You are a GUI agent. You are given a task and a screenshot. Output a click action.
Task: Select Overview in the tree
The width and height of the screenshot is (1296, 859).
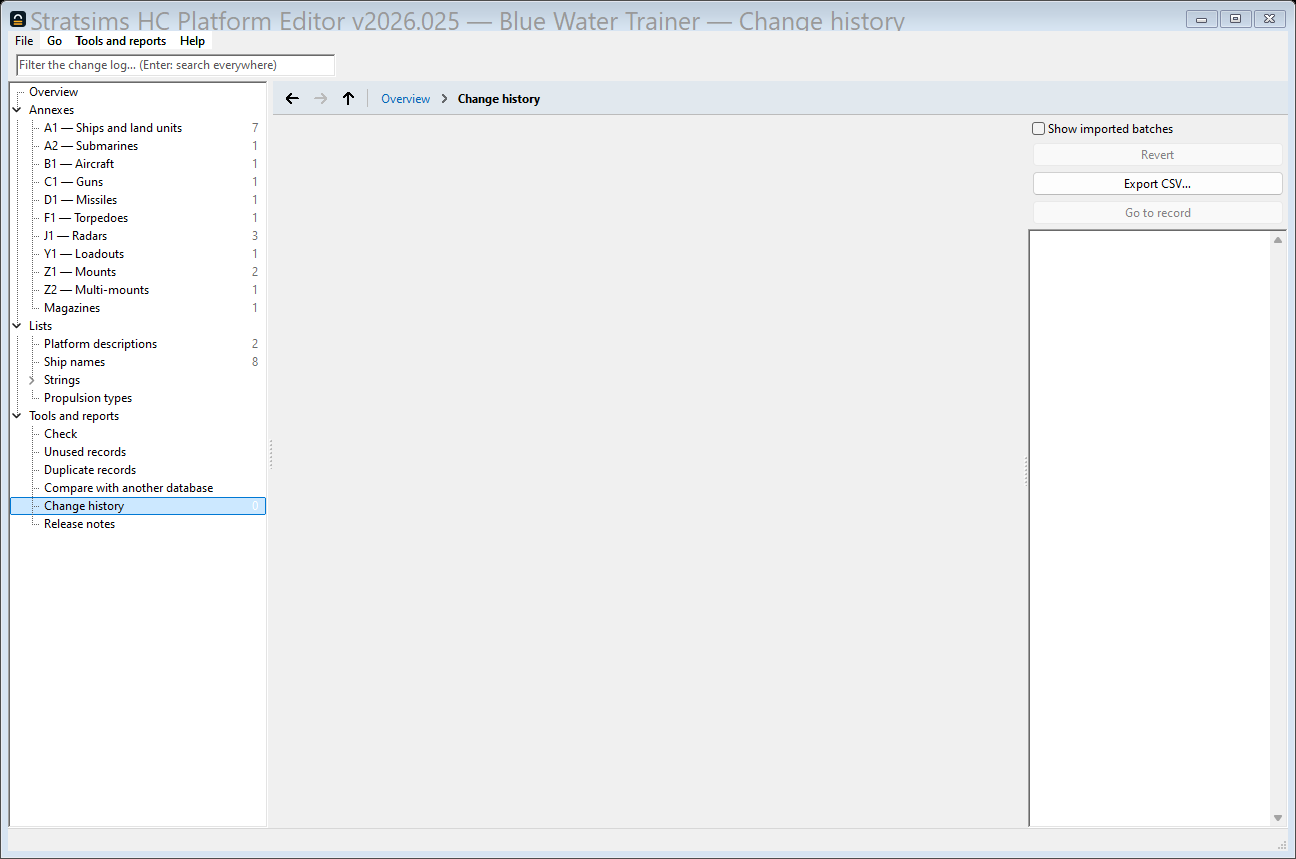point(53,92)
